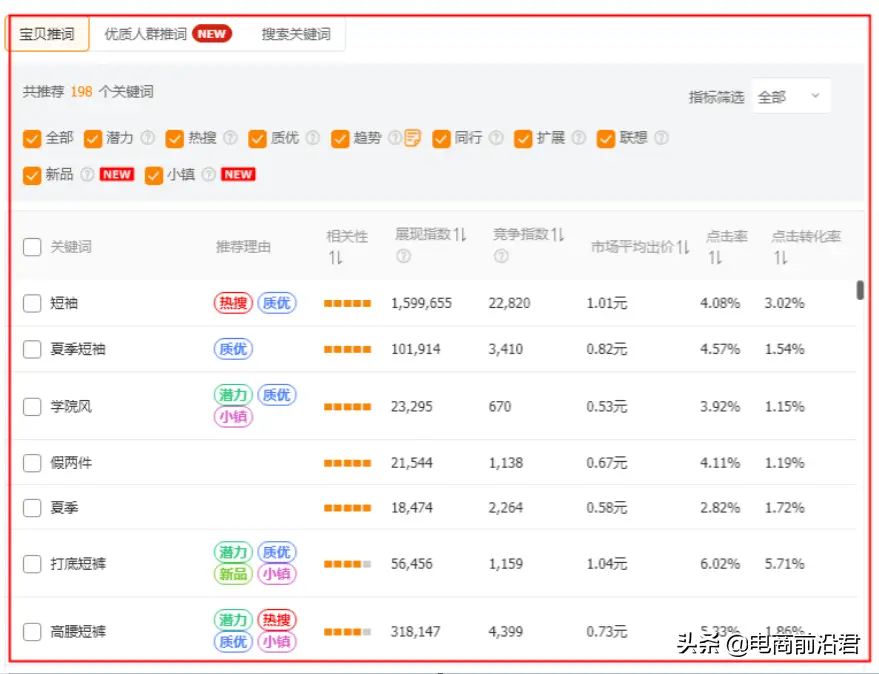The image size is (879, 674).
Task: Tick the 关键词 select-all header checkbox
Action: (x=32, y=247)
